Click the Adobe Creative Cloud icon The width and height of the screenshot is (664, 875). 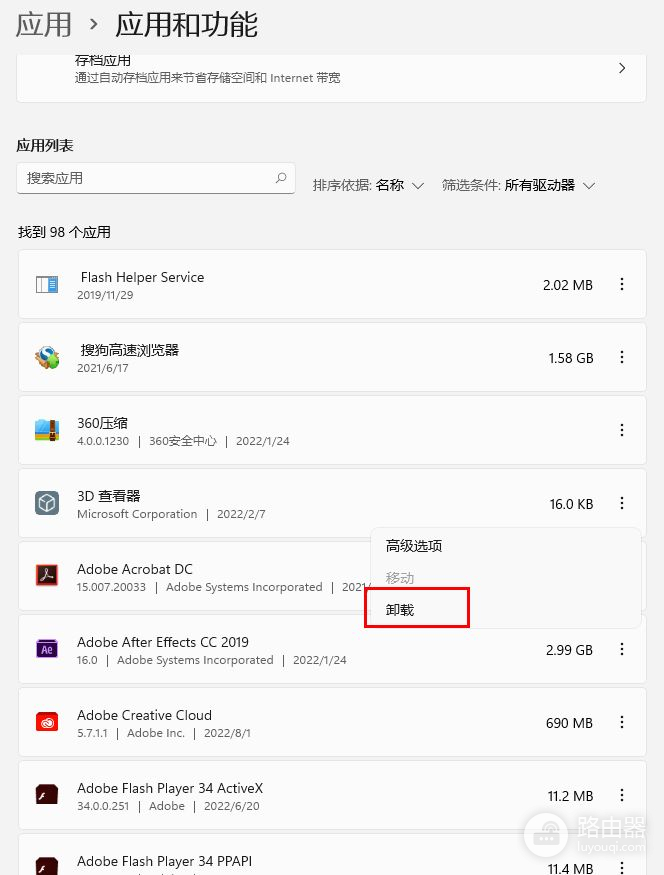pyautogui.click(x=47, y=722)
